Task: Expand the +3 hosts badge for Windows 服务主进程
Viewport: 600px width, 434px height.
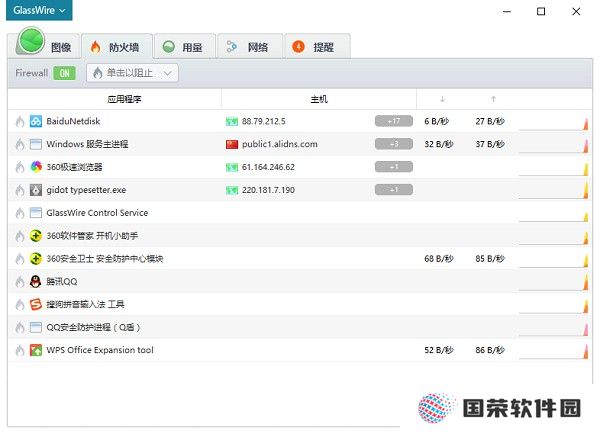Action: [394, 144]
